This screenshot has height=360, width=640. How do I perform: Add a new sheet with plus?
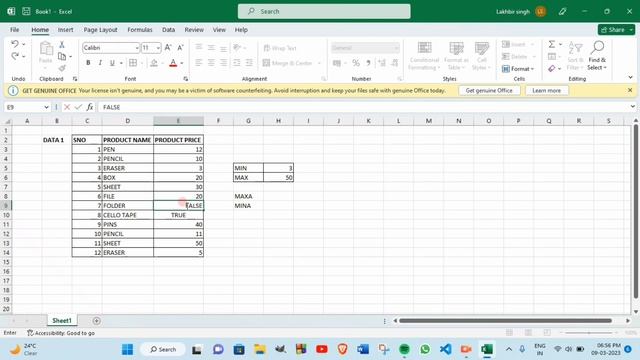point(96,321)
